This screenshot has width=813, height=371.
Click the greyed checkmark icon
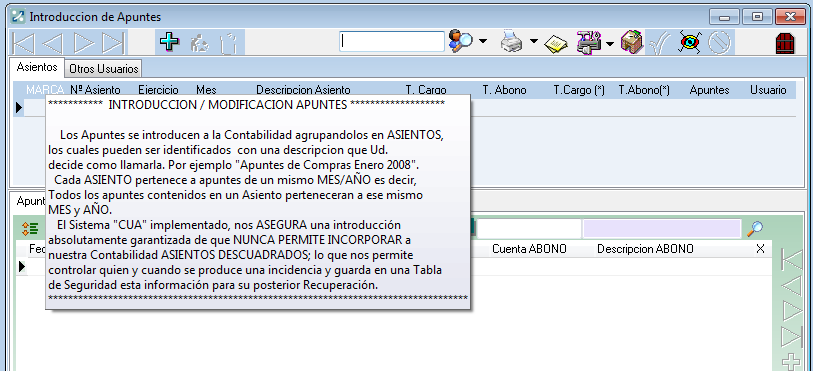661,42
